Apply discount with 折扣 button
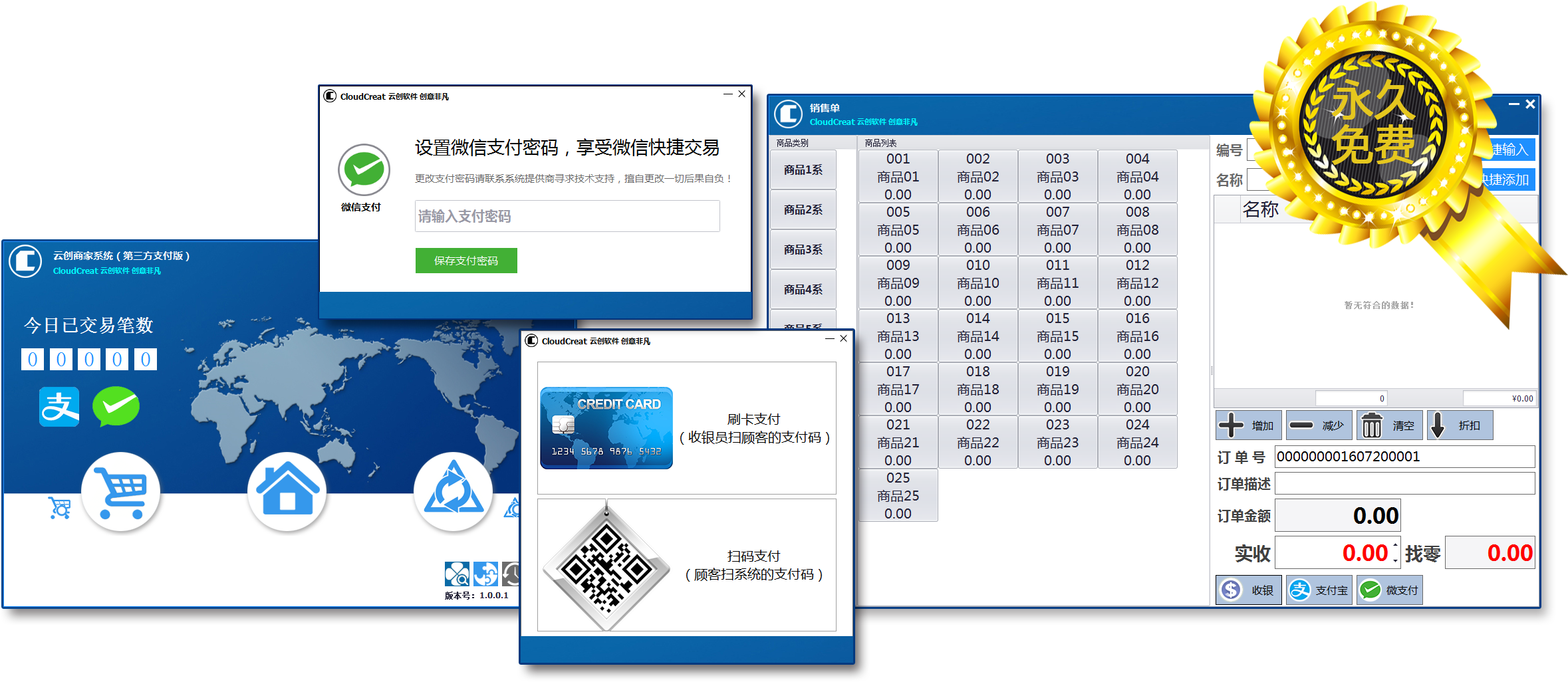 (1459, 425)
